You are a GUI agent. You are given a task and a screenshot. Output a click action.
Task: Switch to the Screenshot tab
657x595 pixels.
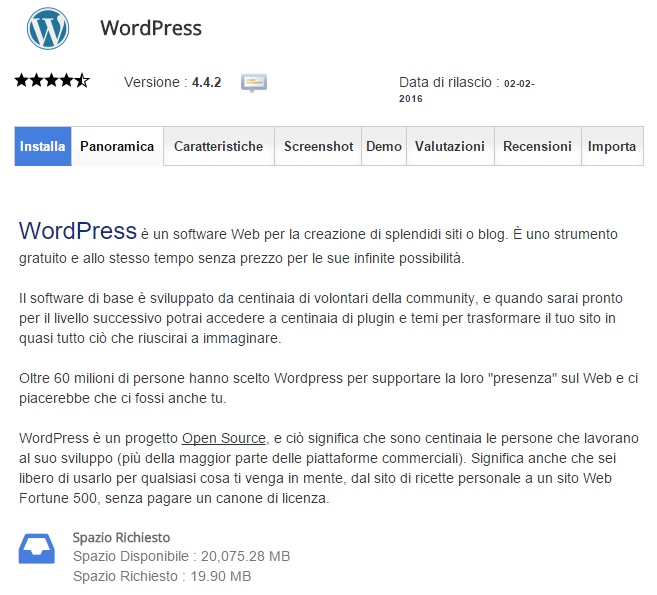(x=318, y=146)
